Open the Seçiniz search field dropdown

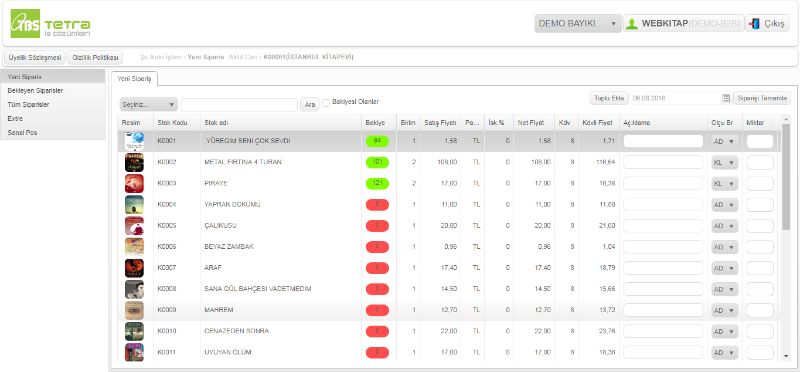tap(148, 105)
